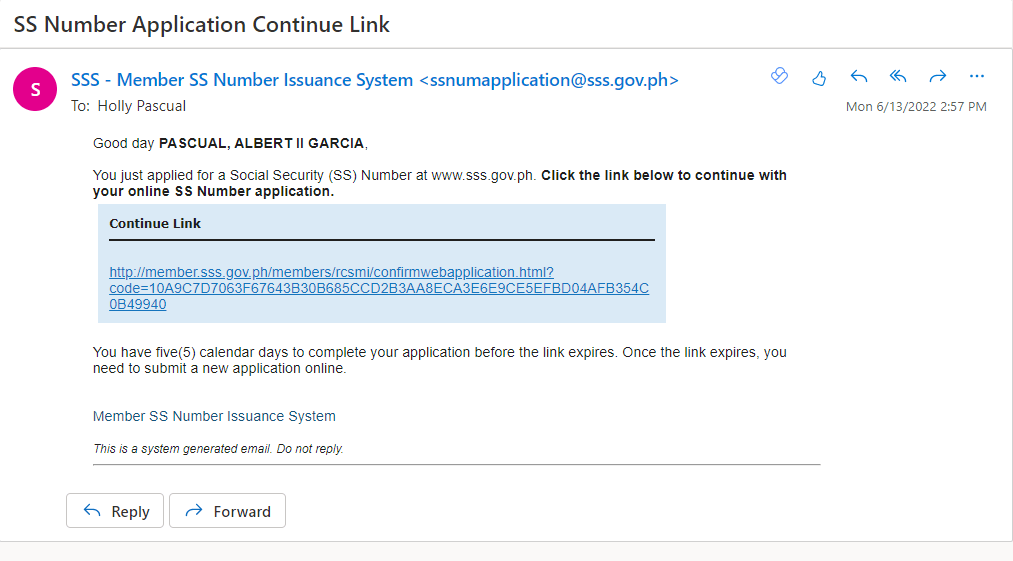Click the Member SS Number Issuance System signature
This screenshot has width=1013, height=561.
coord(214,416)
